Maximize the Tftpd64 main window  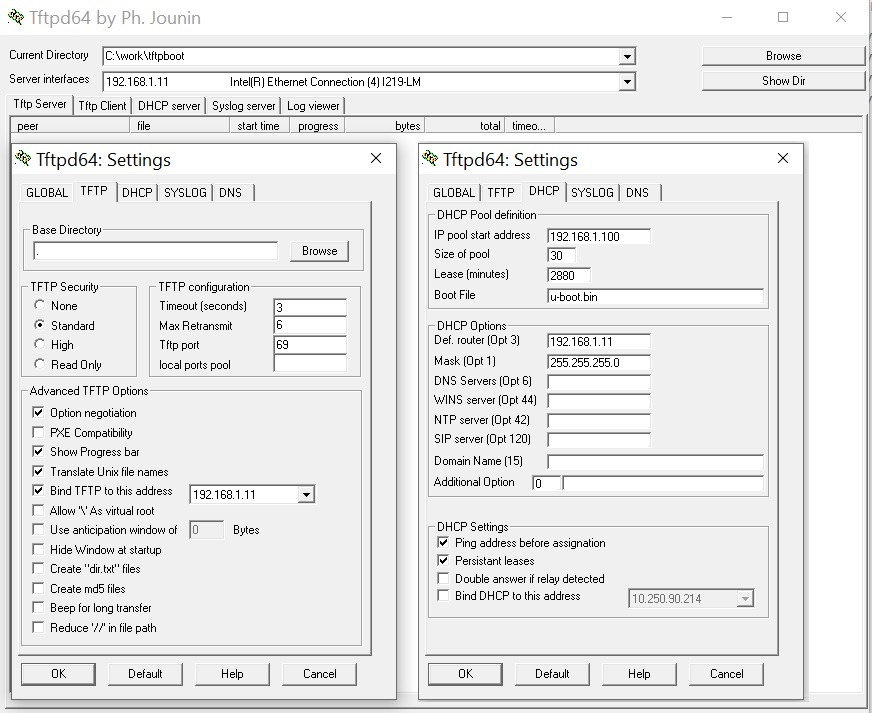tap(783, 17)
